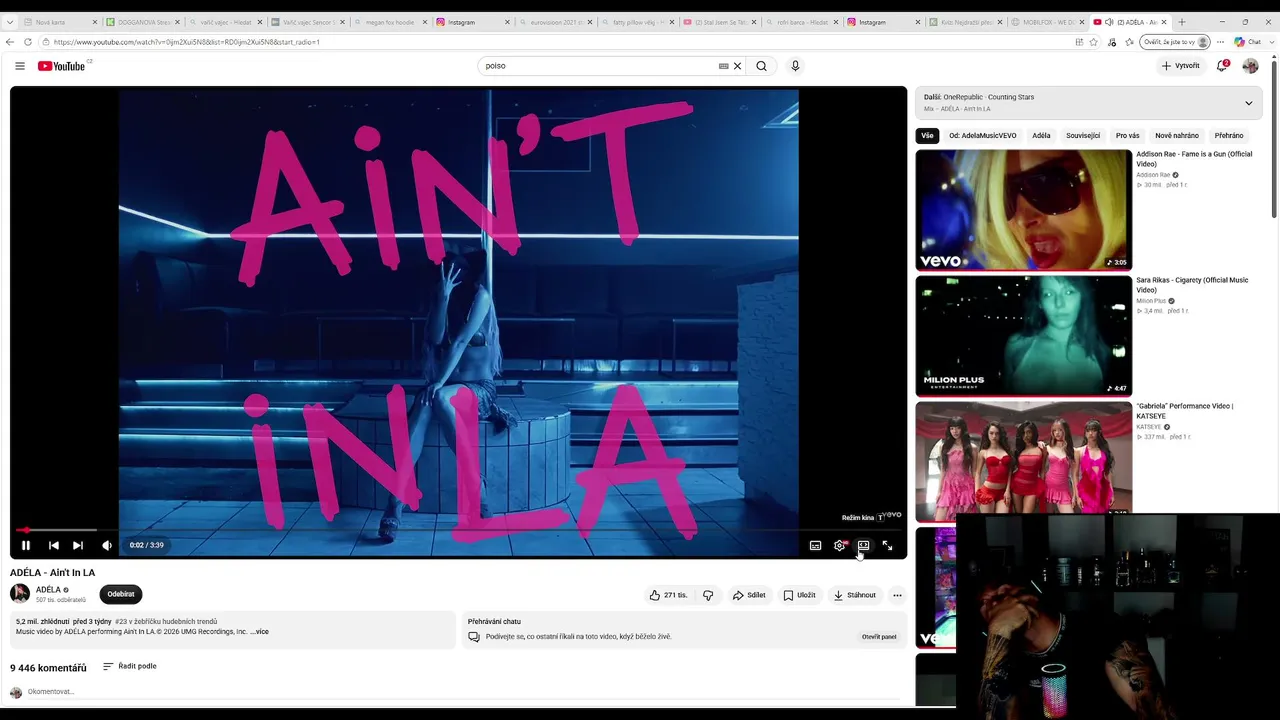The width and height of the screenshot is (1280, 720).
Task: Save the video with Uložit
Action: [x=799, y=595]
